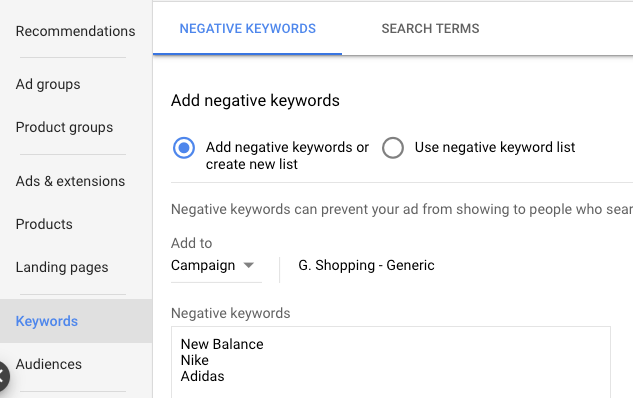Open Audiences from the sidebar

click(48, 364)
